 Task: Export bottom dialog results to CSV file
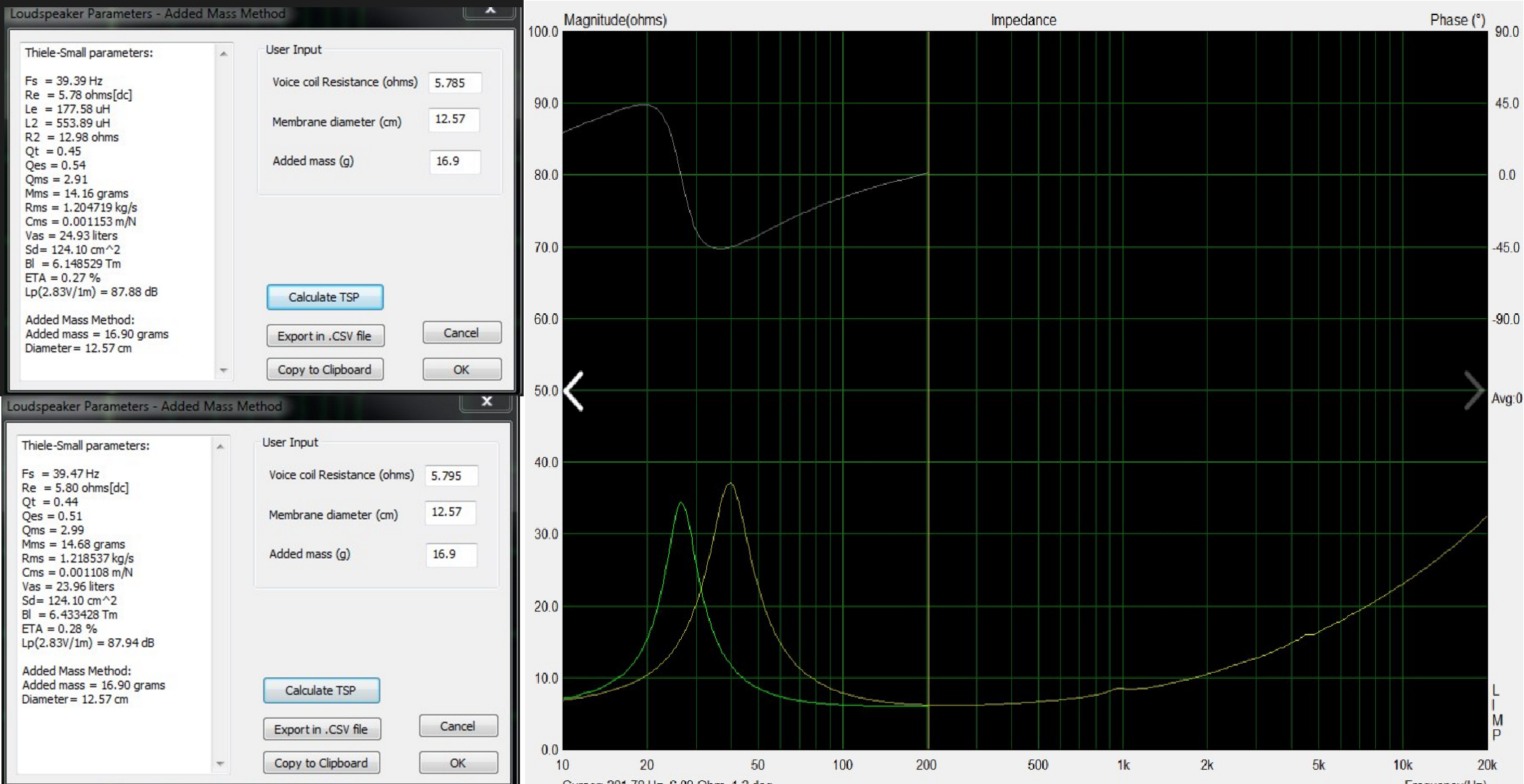pos(321,729)
